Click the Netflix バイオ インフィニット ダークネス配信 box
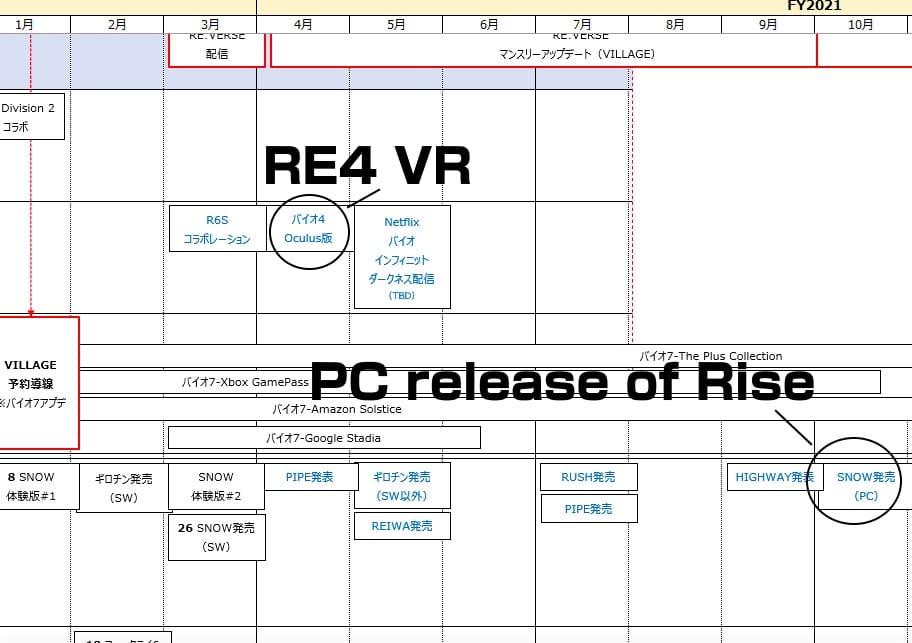912x643 pixels. pos(401,257)
